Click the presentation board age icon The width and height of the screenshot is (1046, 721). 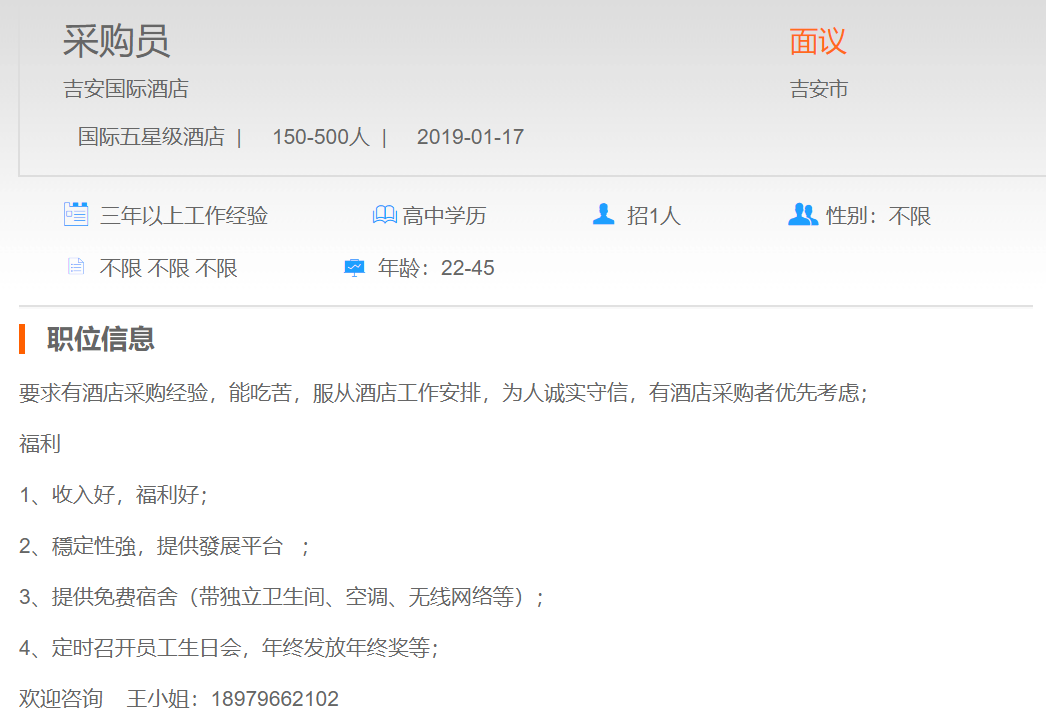[354, 268]
